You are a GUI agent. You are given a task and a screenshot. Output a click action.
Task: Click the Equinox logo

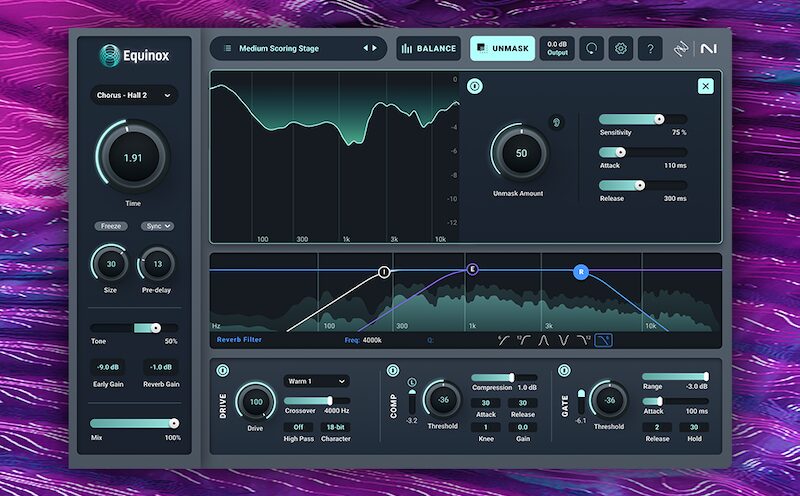click(134, 56)
